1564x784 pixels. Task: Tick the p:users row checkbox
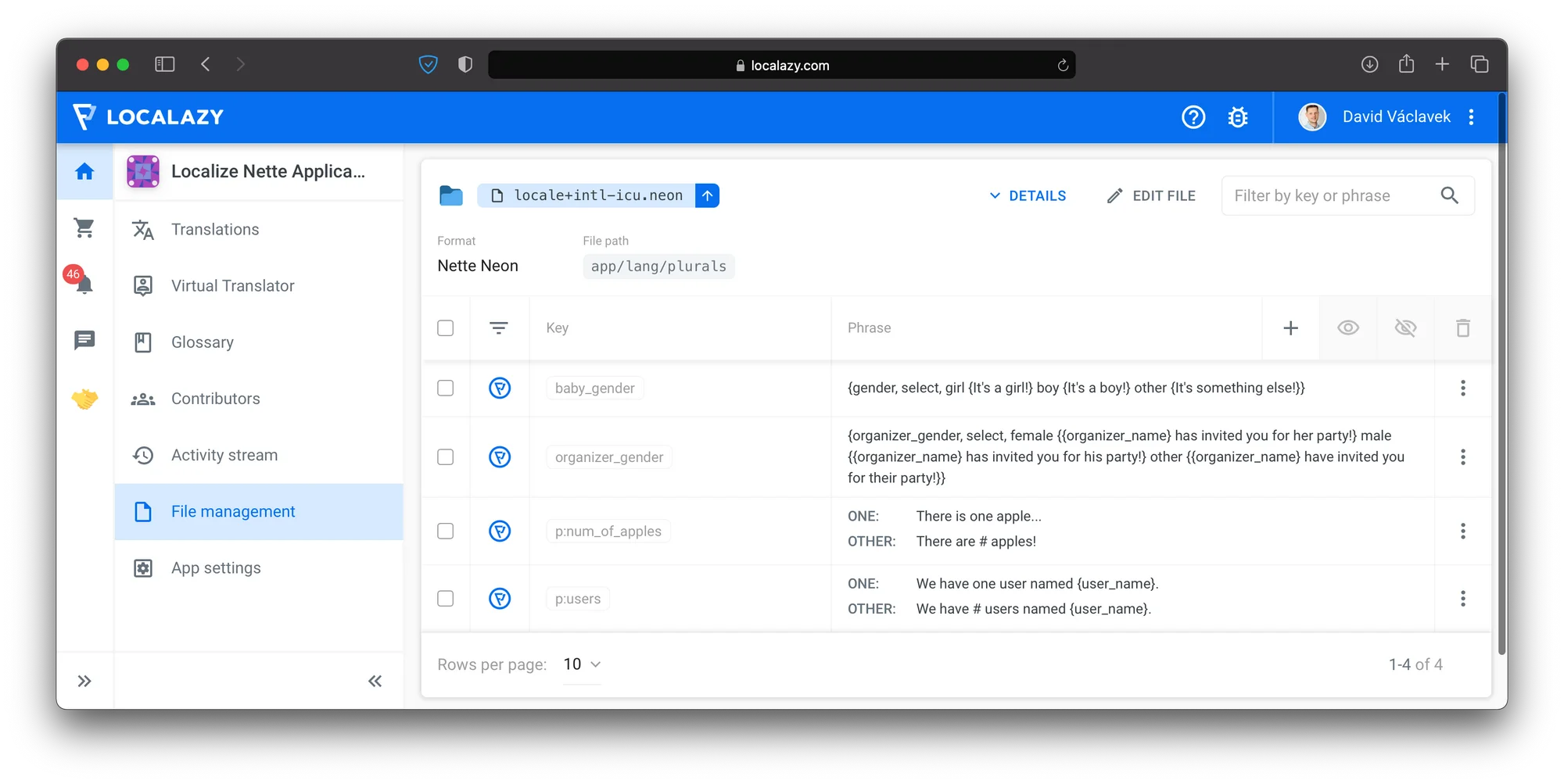click(446, 599)
